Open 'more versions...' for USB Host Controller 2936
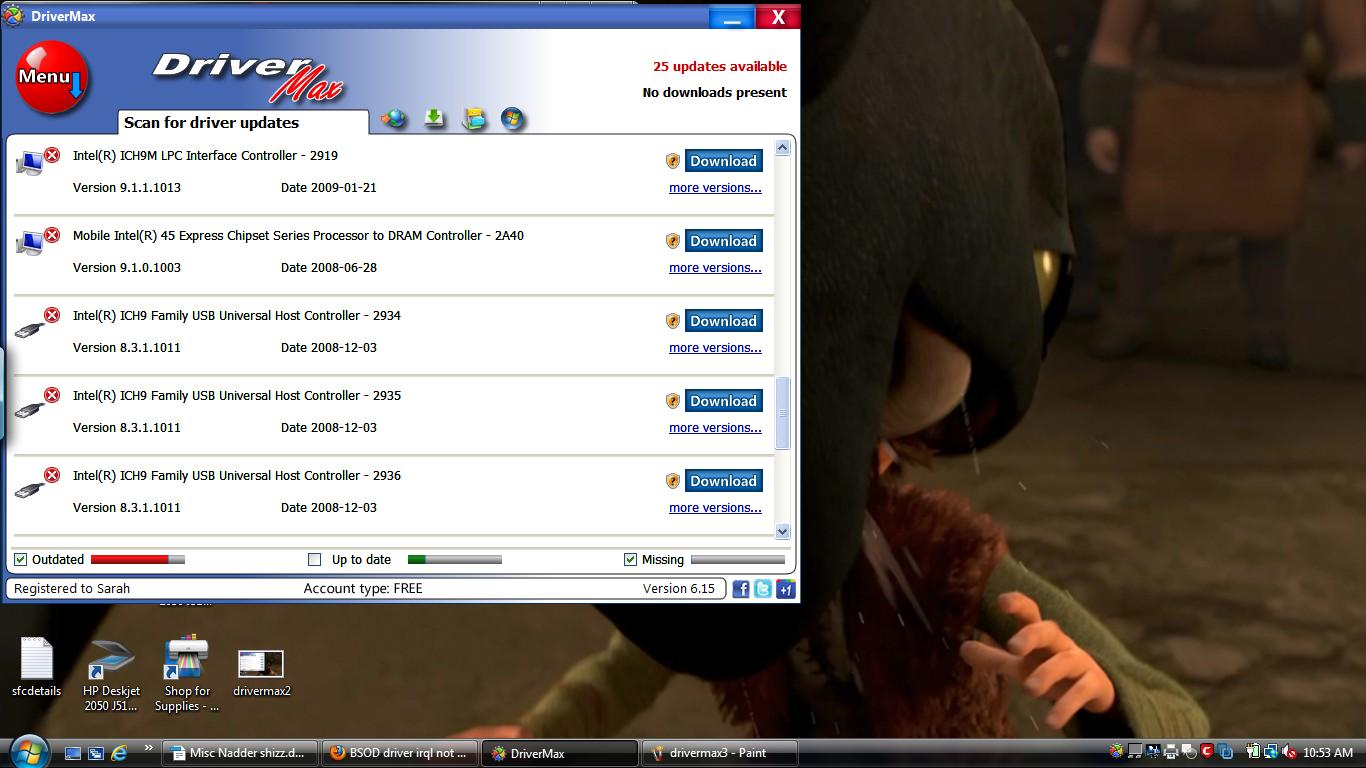The height and width of the screenshot is (768, 1366). (x=715, y=508)
